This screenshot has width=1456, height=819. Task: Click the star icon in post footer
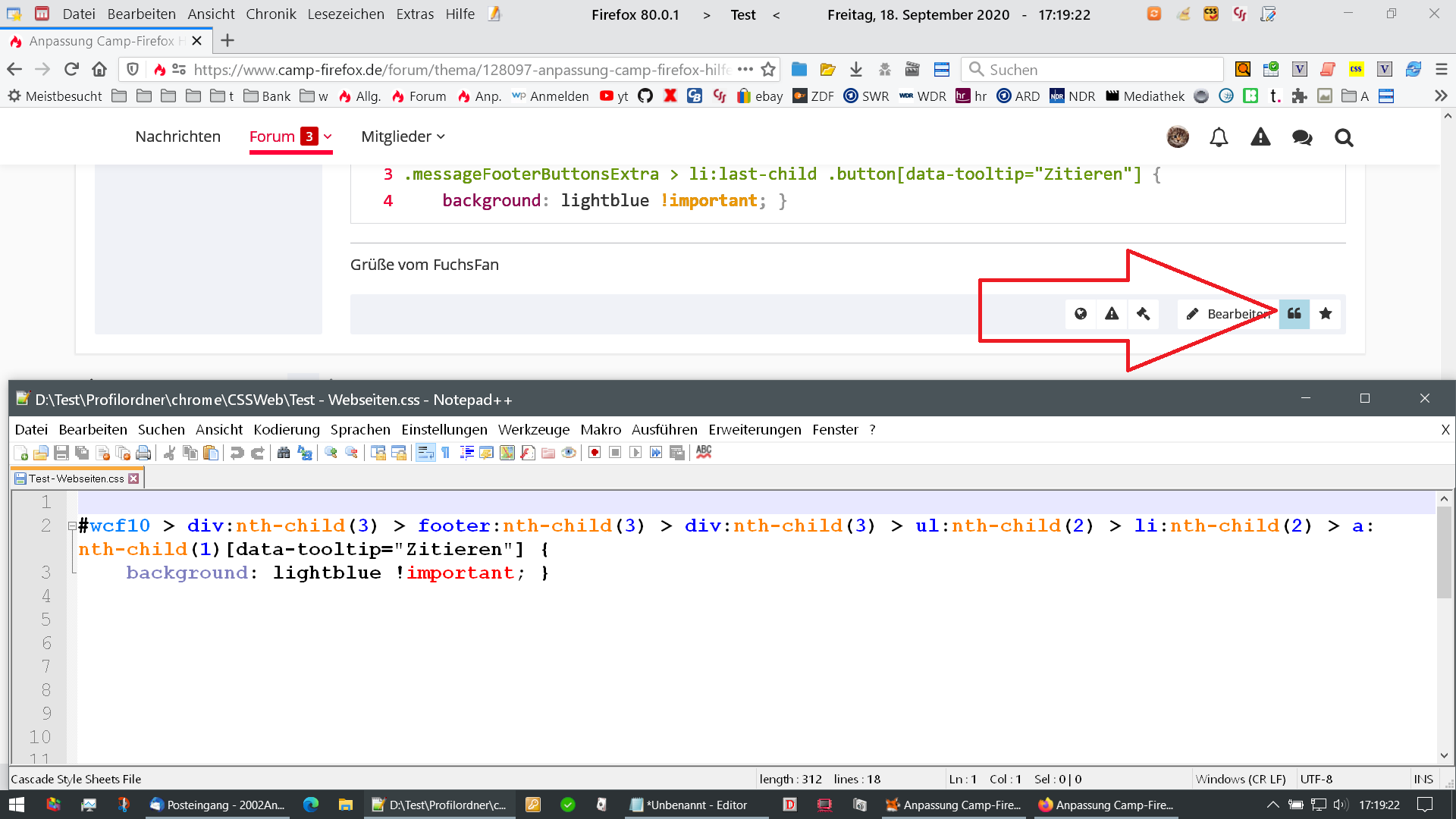click(x=1326, y=314)
